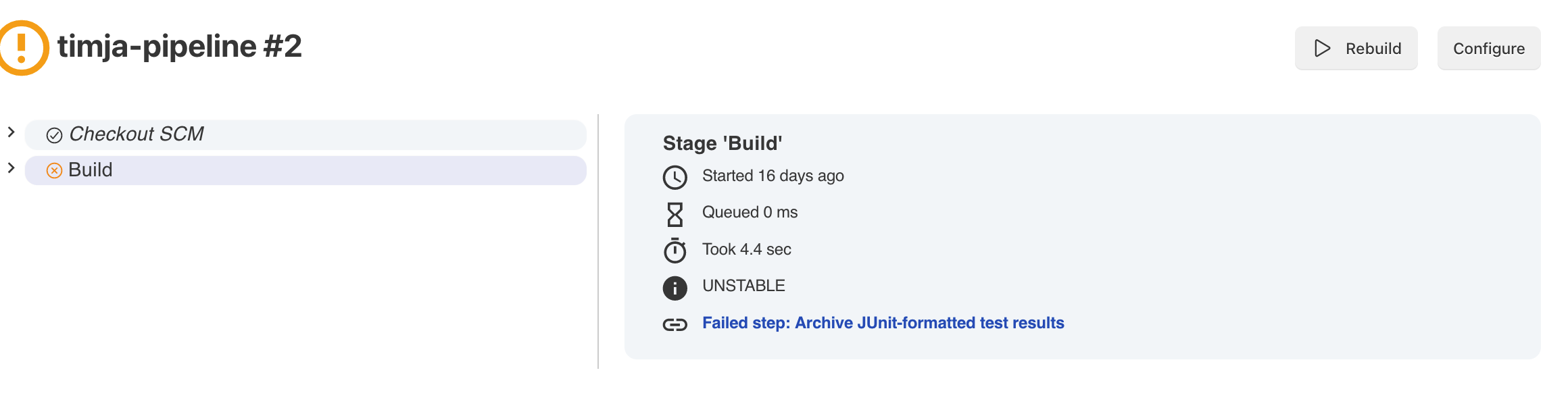Click the info icon beside UNSTABLE status

point(673,286)
